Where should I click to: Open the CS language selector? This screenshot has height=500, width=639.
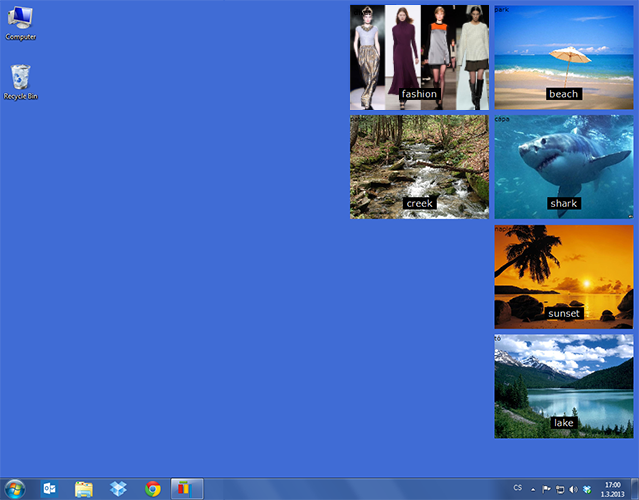517,488
